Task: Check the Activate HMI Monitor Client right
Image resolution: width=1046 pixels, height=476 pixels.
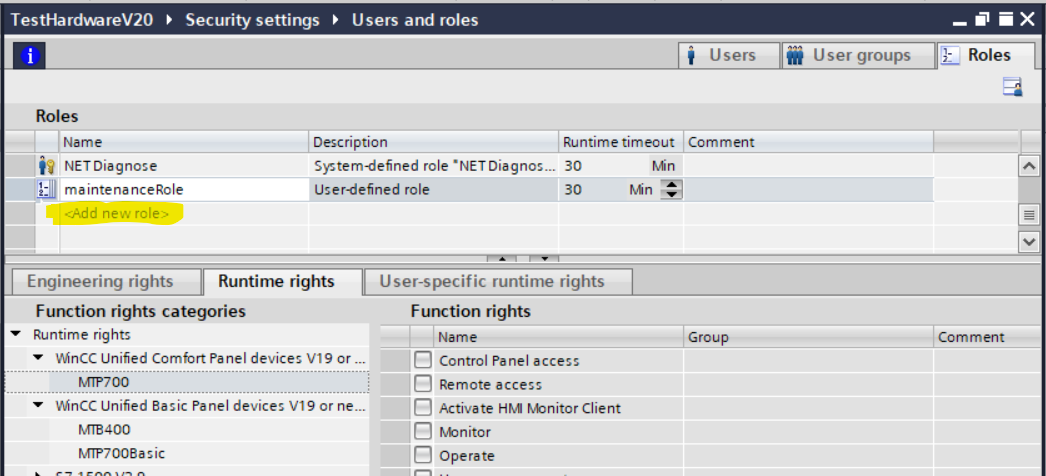Action: coord(424,408)
